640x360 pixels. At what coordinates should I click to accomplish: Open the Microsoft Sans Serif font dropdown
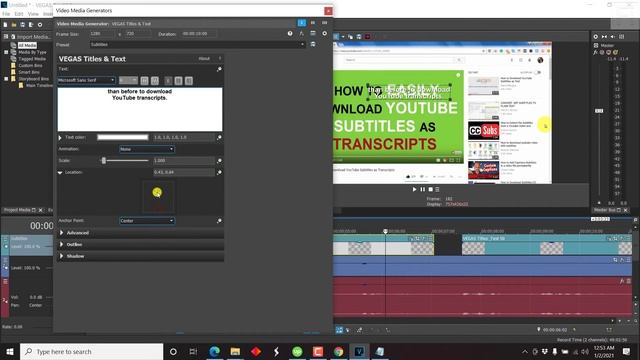click(86, 80)
